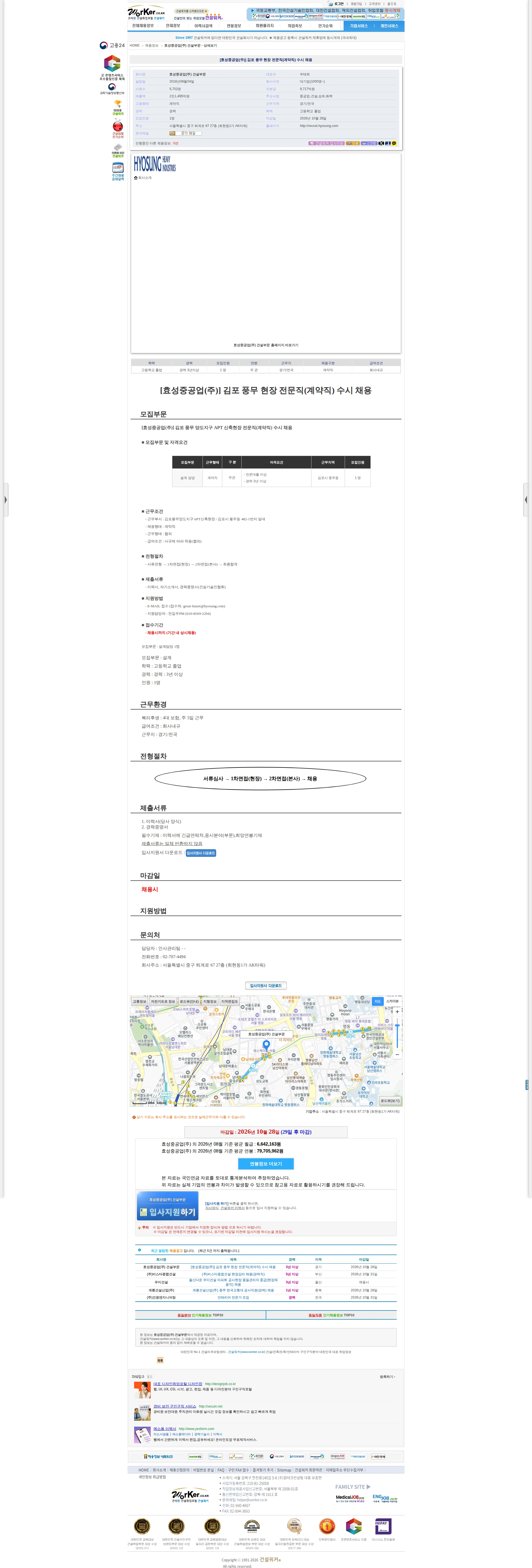The image size is (532, 1568).
Task: Zoom out on the map
Action: [x=398, y=1054]
